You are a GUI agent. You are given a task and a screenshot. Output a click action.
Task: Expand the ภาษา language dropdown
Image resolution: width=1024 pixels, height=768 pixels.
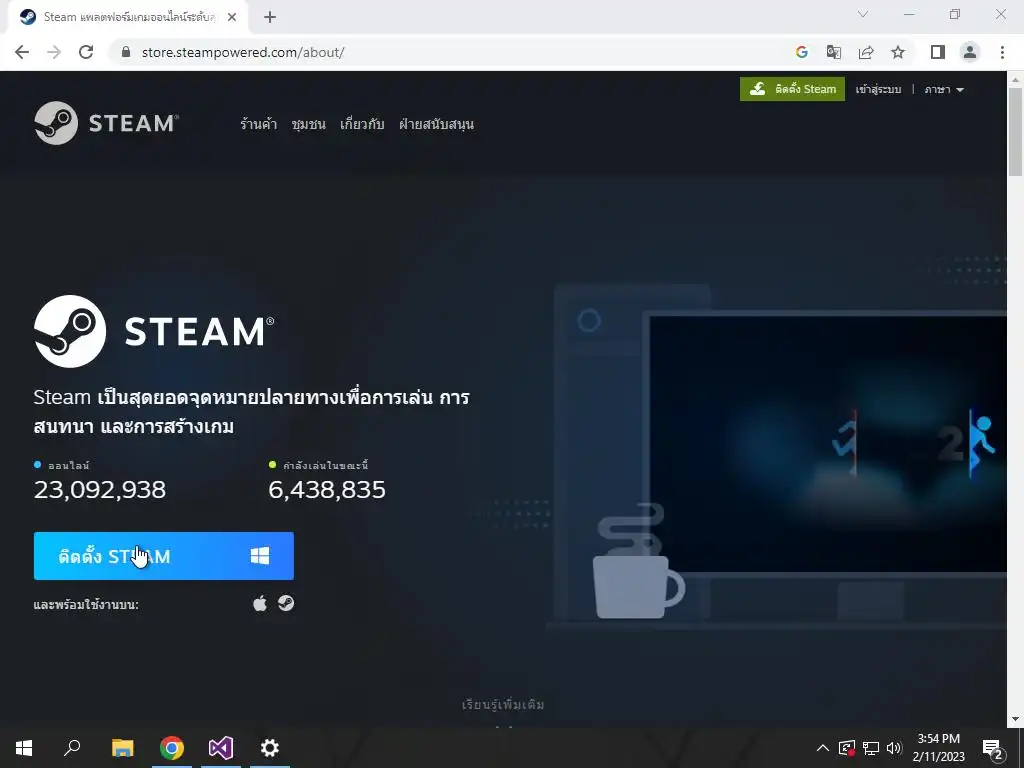tap(944, 89)
